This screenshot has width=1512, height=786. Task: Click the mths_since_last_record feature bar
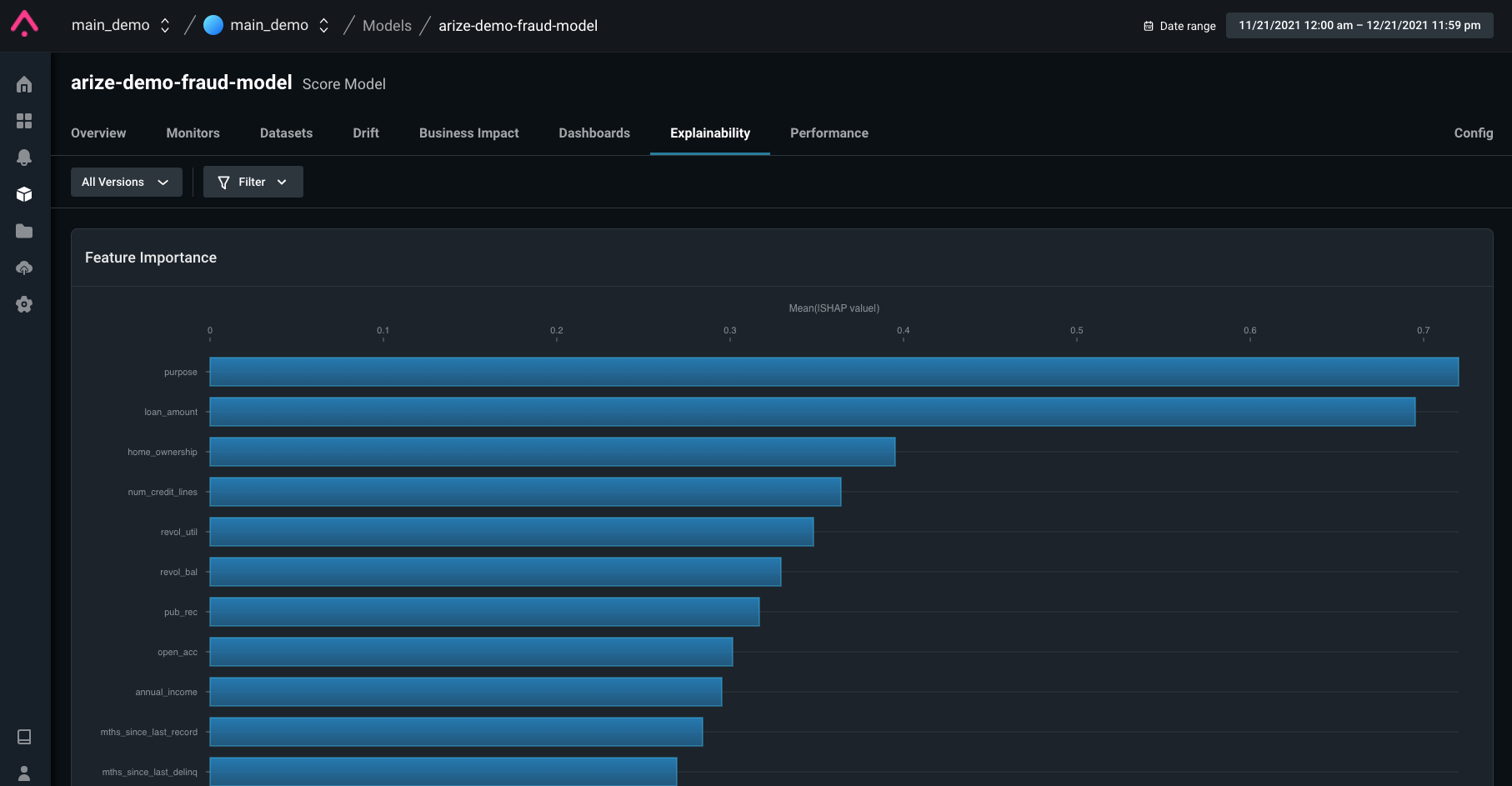click(x=456, y=732)
